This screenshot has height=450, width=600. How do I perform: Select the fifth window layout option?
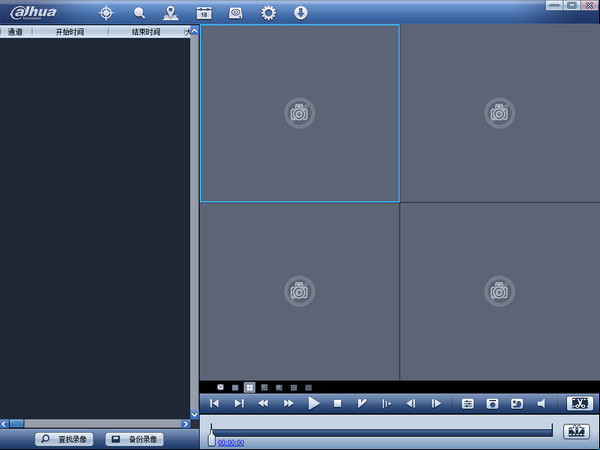(x=279, y=388)
